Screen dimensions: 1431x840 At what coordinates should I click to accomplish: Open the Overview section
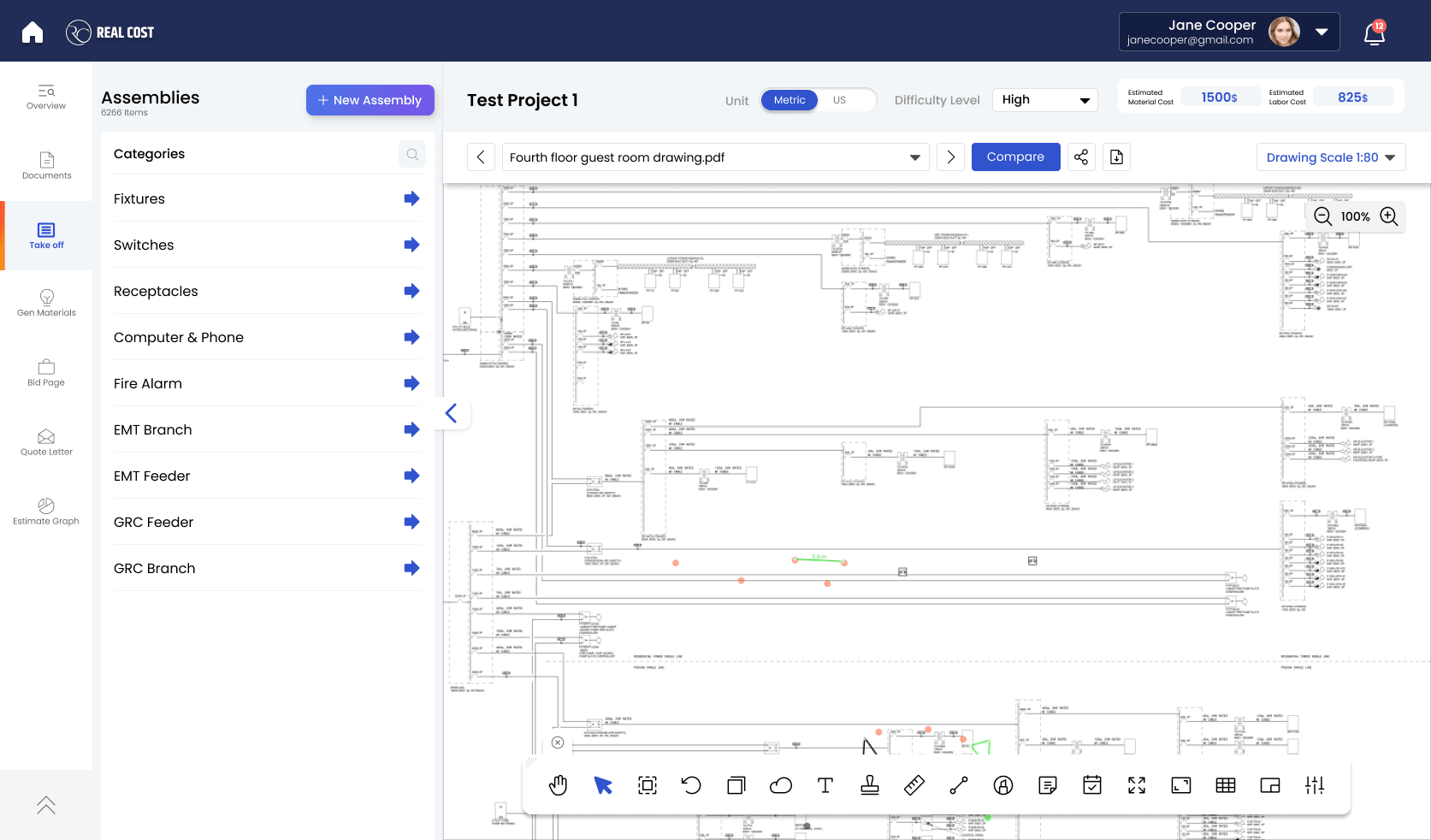46,97
